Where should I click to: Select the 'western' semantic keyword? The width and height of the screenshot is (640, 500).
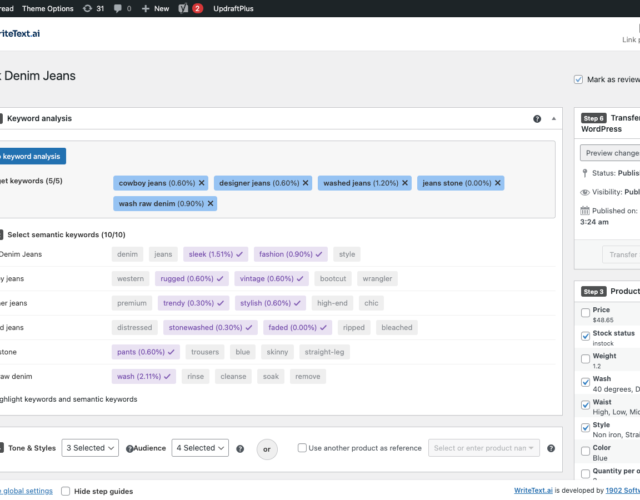[x=130, y=279]
